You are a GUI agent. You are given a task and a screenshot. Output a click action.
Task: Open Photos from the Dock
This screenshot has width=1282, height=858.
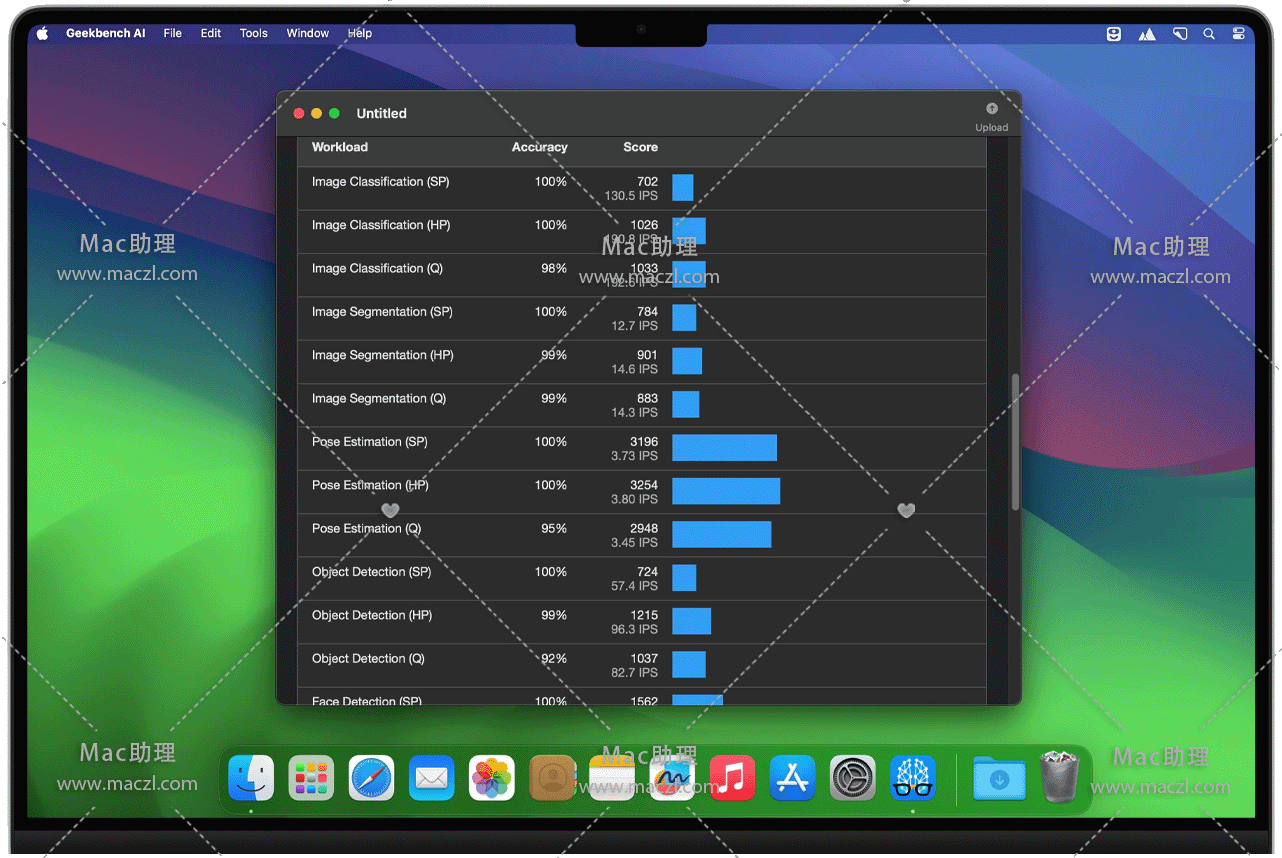(x=492, y=778)
